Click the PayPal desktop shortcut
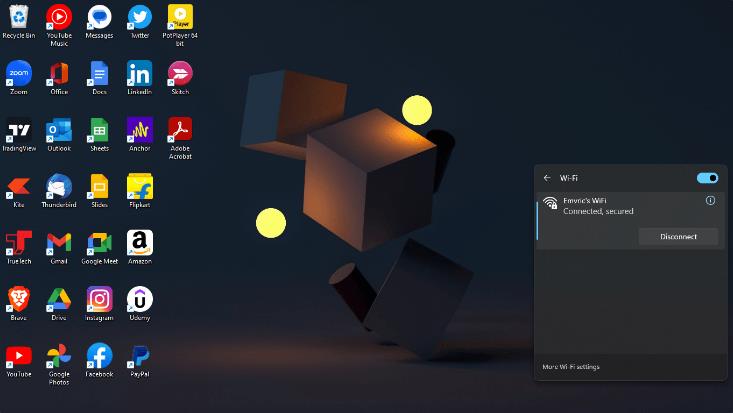 pyautogui.click(x=140, y=360)
